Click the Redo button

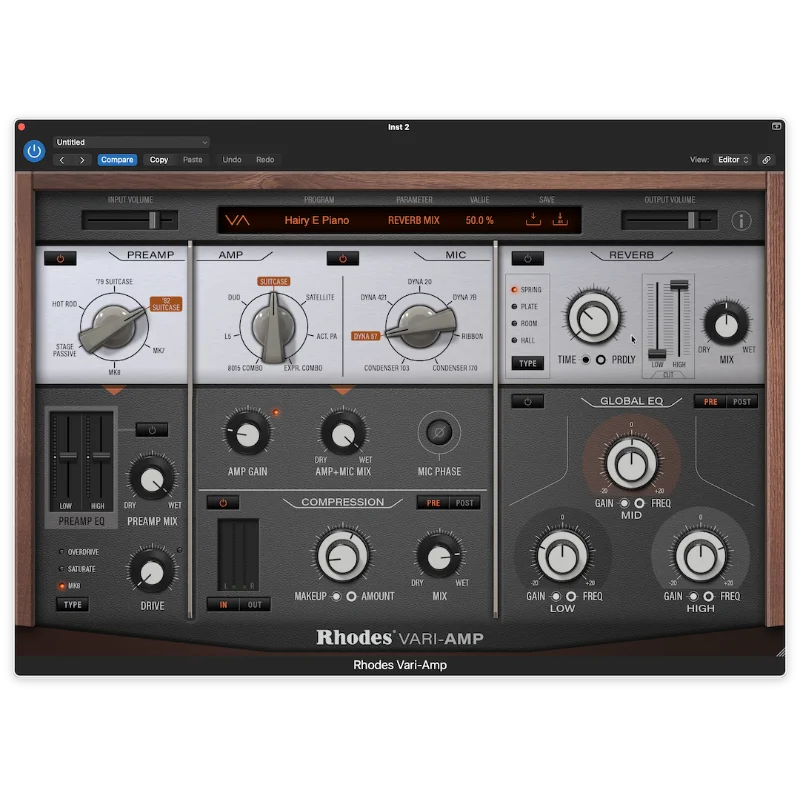[265, 160]
